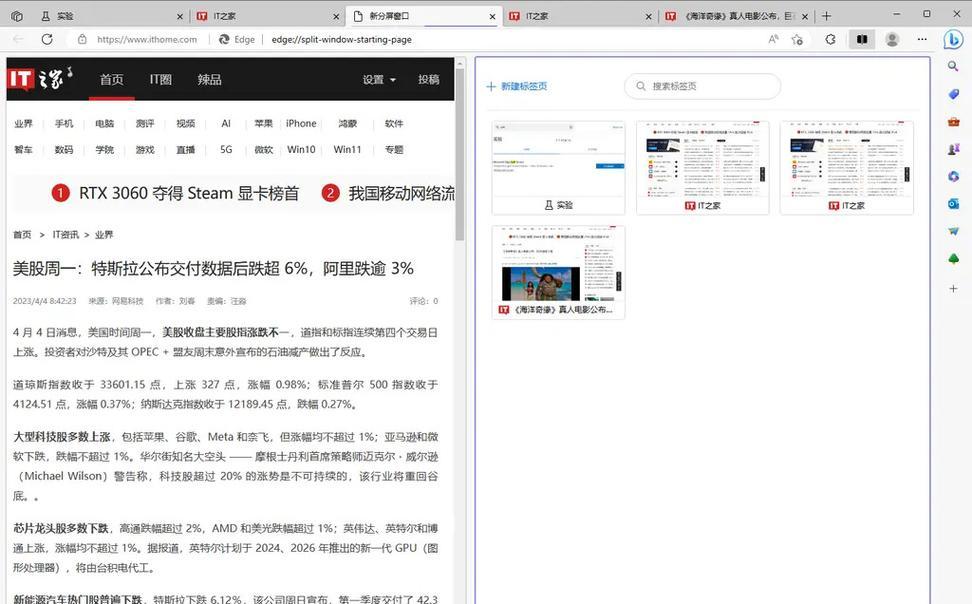This screenshot has height=604, width=972.
Task: Open the 鸿蒙 category
Action: [x=348, y=123]
